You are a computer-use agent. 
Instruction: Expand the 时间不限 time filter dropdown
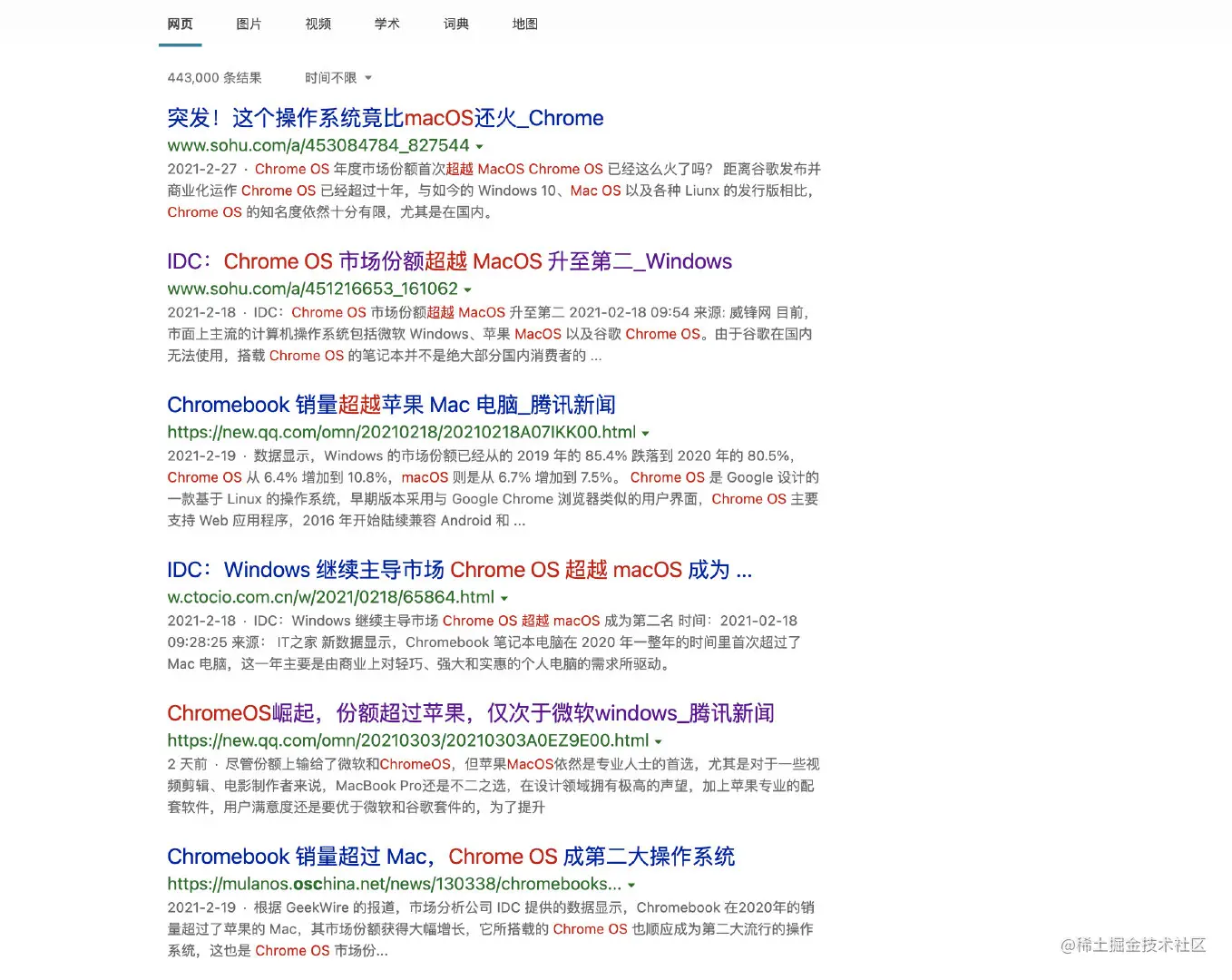coord(338,78)
